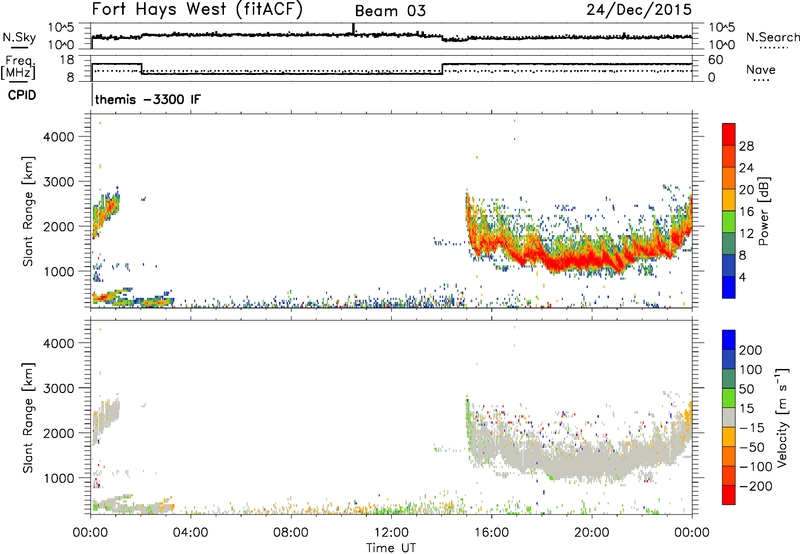Click the 'Beam 03' label

click(390, 11)
